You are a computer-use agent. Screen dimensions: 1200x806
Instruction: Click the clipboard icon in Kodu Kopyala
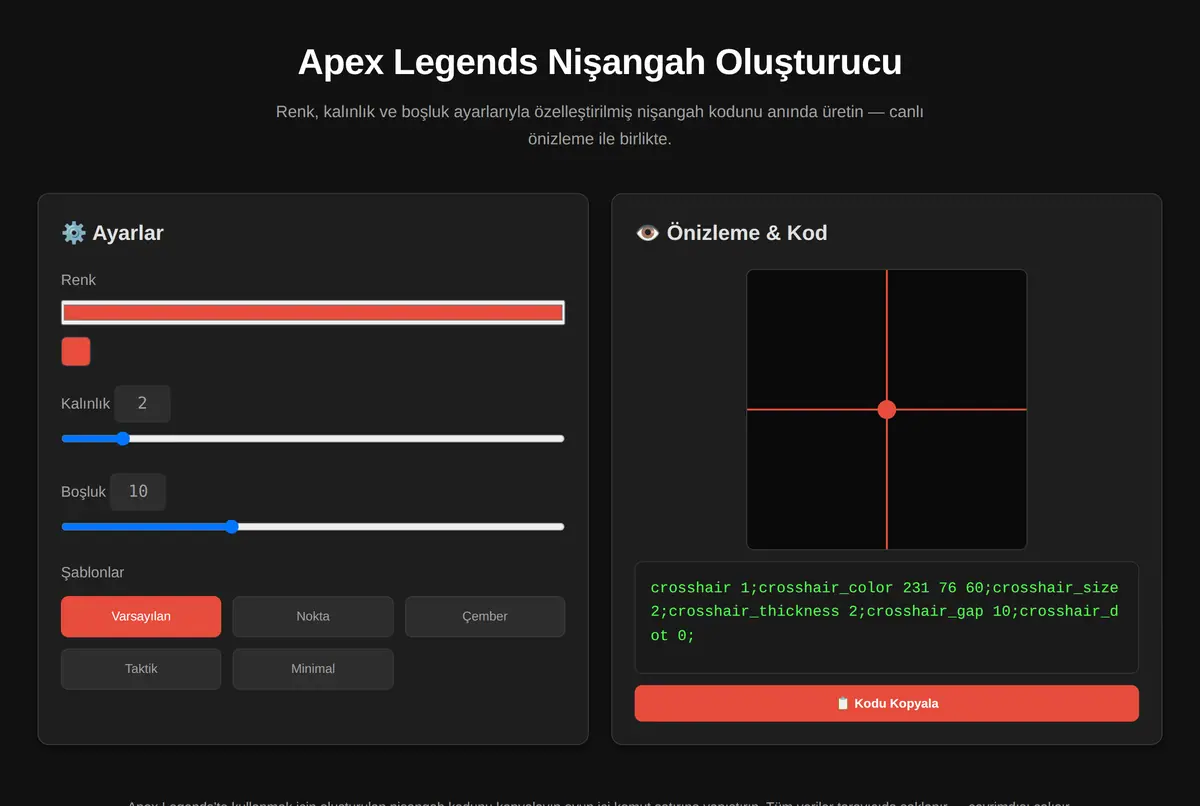[x=843, y=703]
